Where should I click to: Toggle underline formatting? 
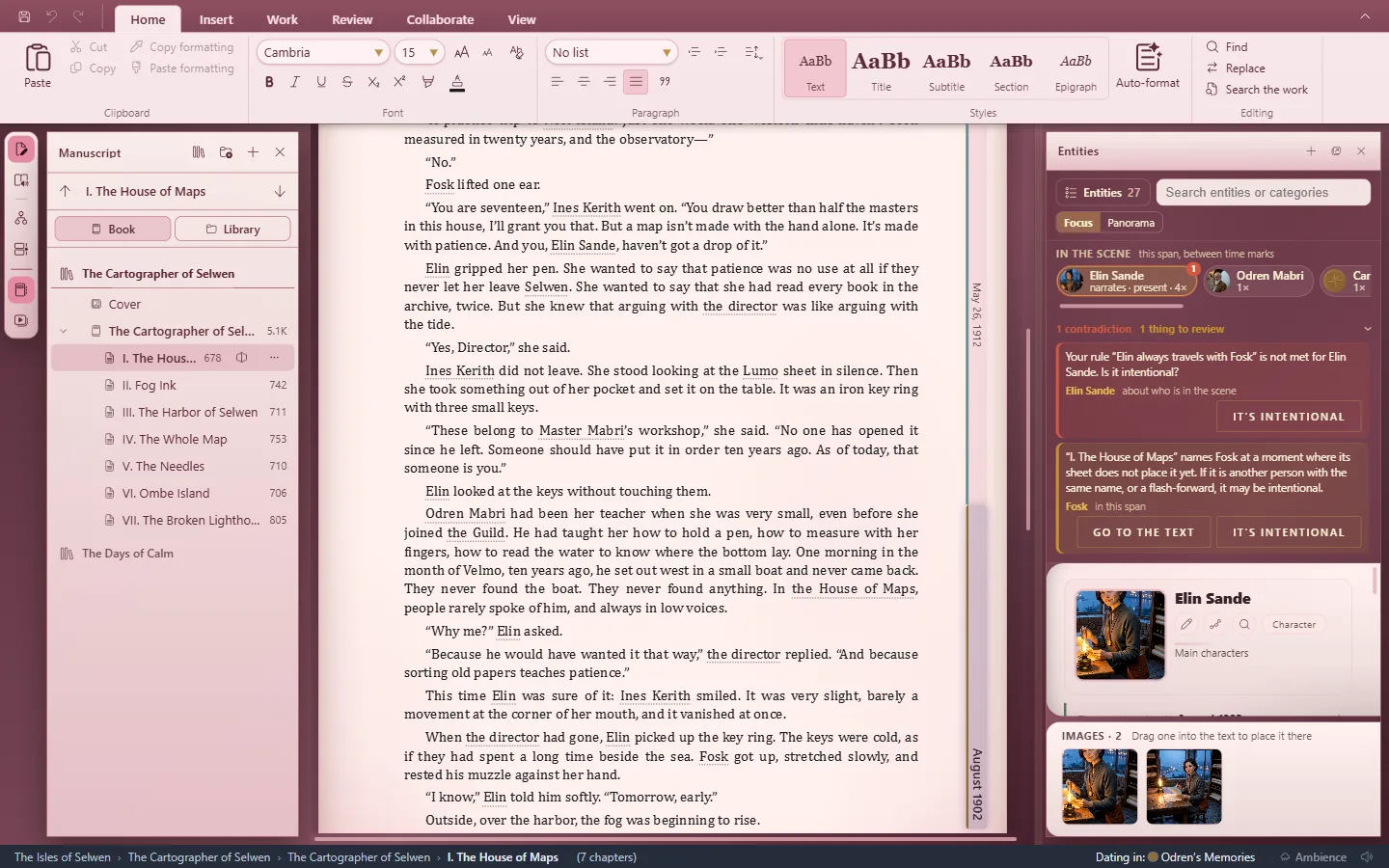coord(321,82)
